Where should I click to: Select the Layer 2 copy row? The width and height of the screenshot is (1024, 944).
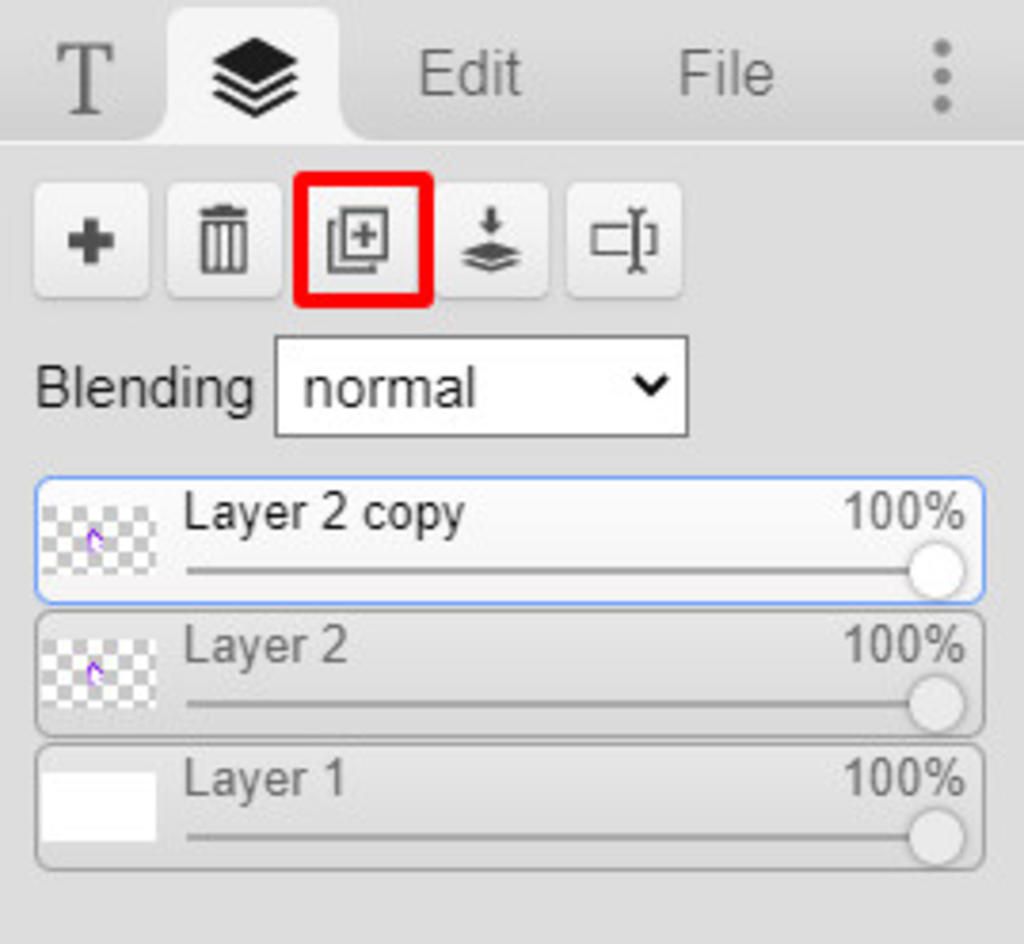[509, 541]
